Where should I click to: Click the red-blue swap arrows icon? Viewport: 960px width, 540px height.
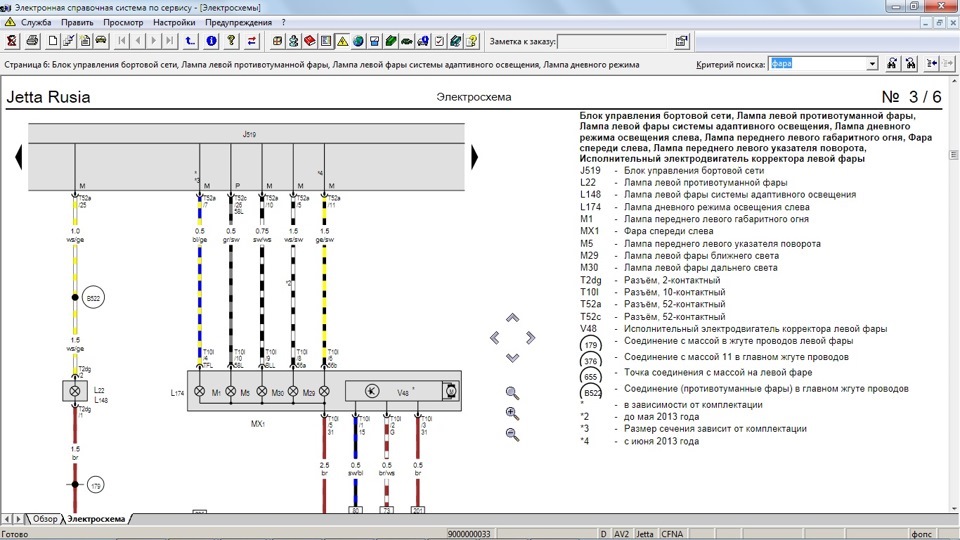252,41
